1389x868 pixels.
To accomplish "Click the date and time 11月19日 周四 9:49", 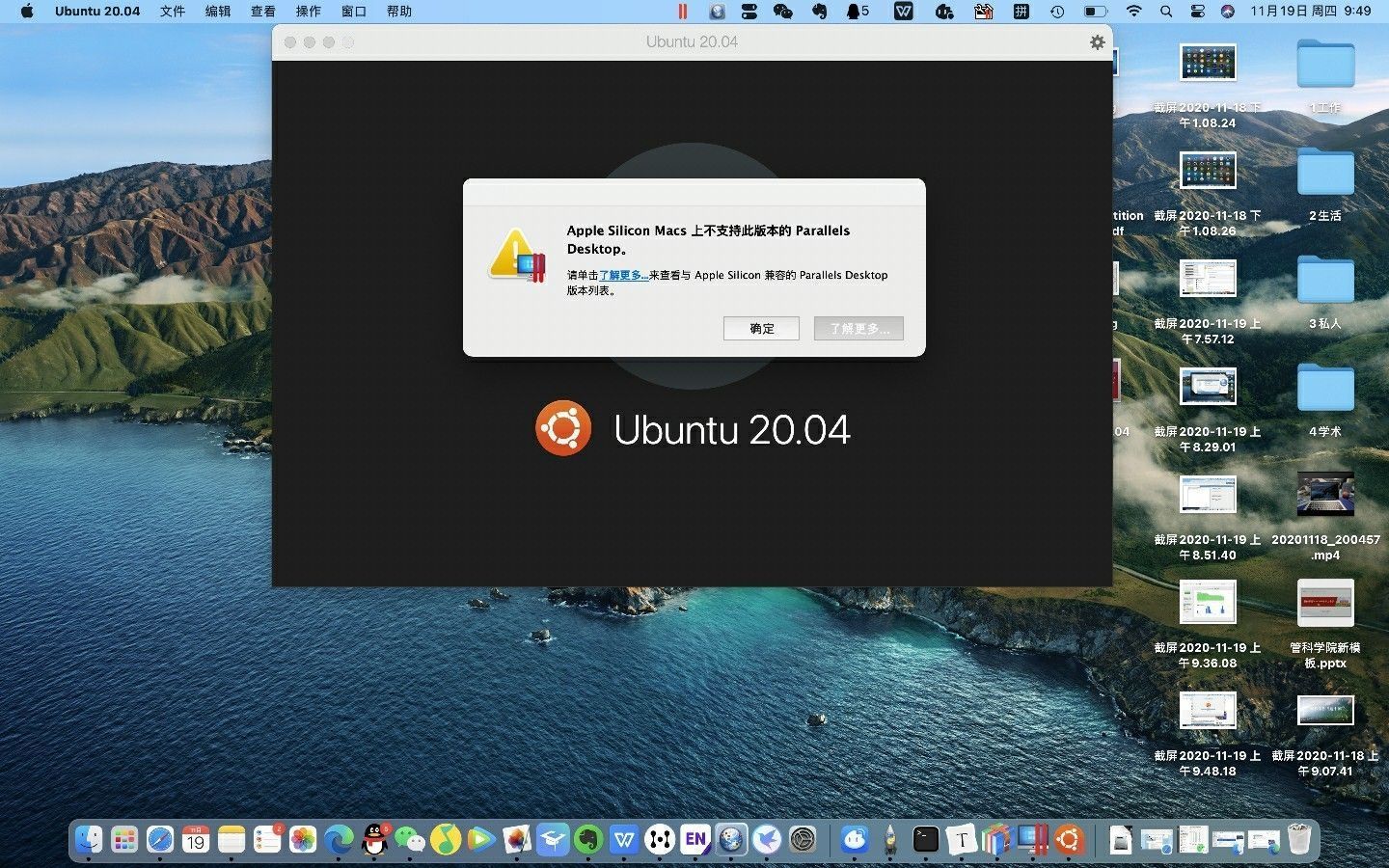I will pos(1311,12).
